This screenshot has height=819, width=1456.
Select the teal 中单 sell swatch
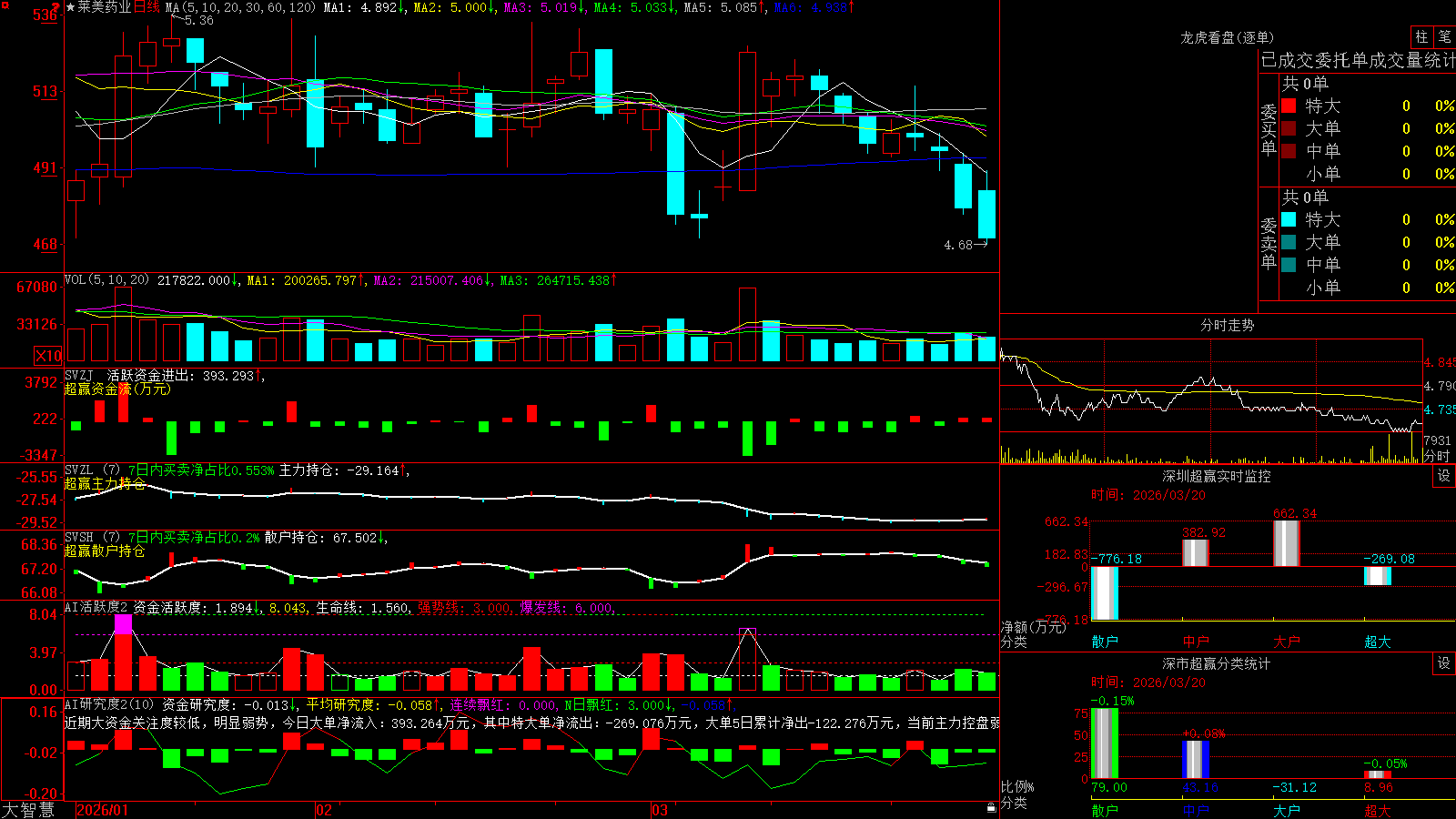[x=1289, y=265]
